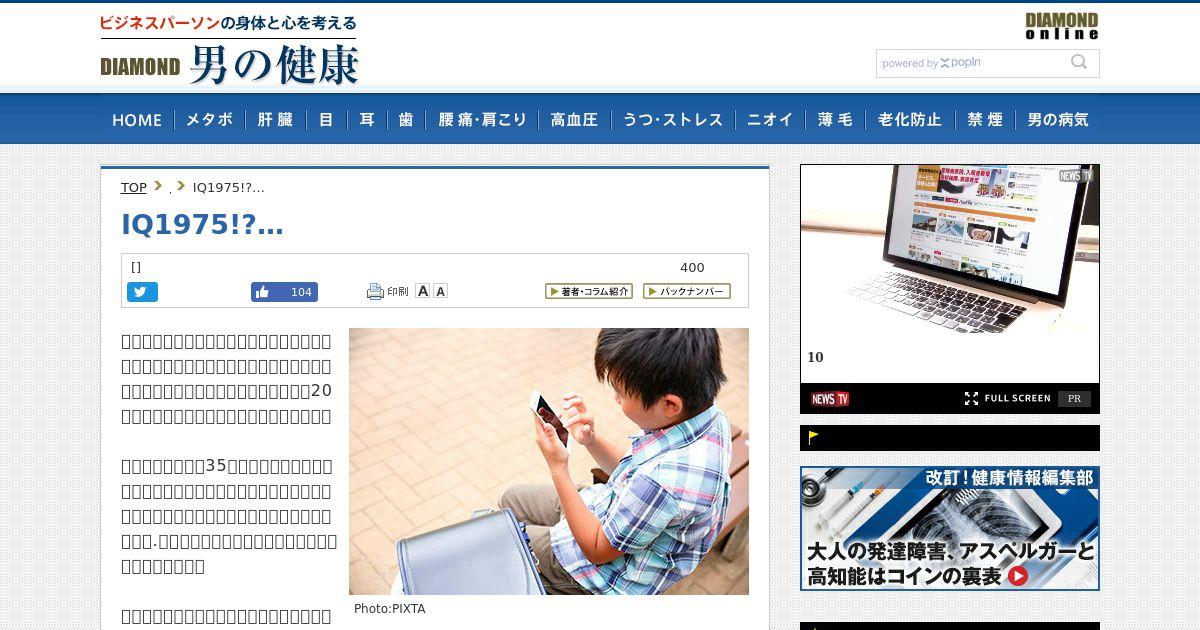Screen dimensions: 1200x630
Task: Click the IQ1975!?… article headline
Action: click(202, 225)
